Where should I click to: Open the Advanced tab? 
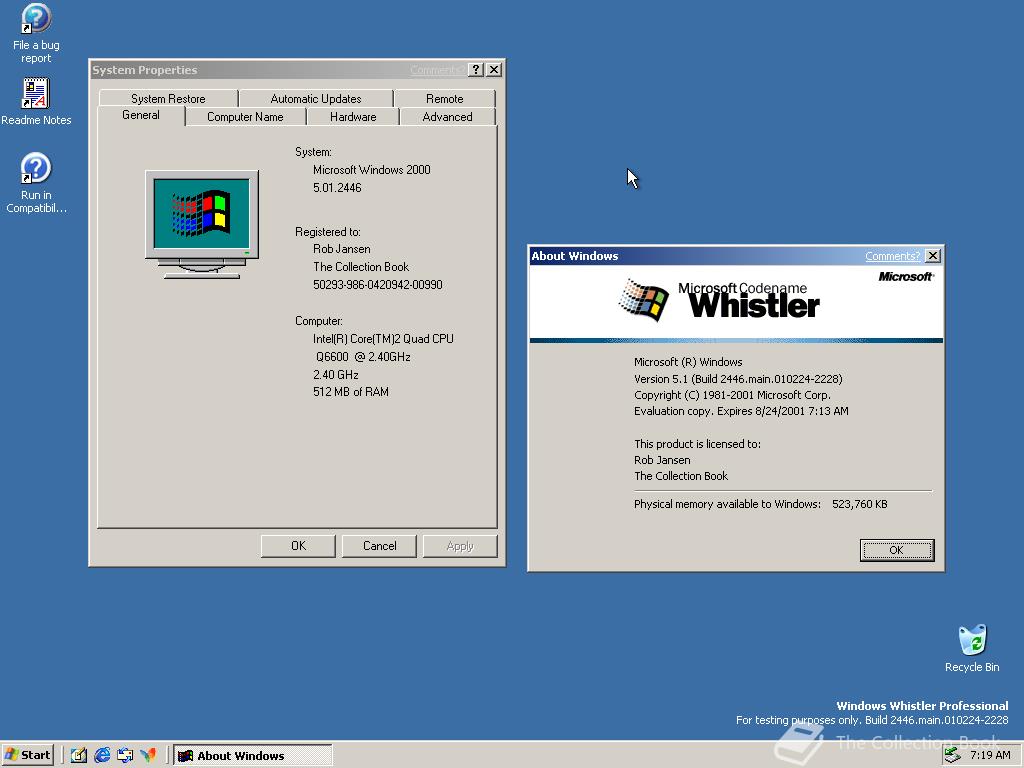click(447, 117)
